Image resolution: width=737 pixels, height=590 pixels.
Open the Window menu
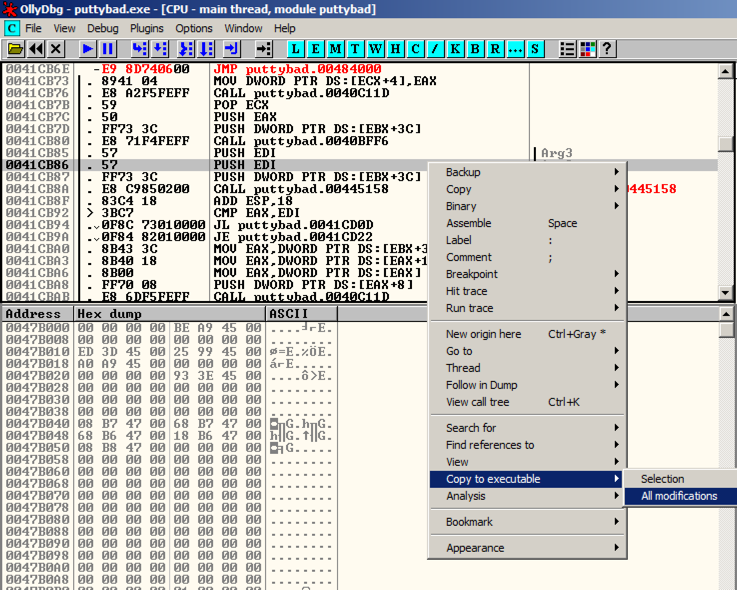243,28
